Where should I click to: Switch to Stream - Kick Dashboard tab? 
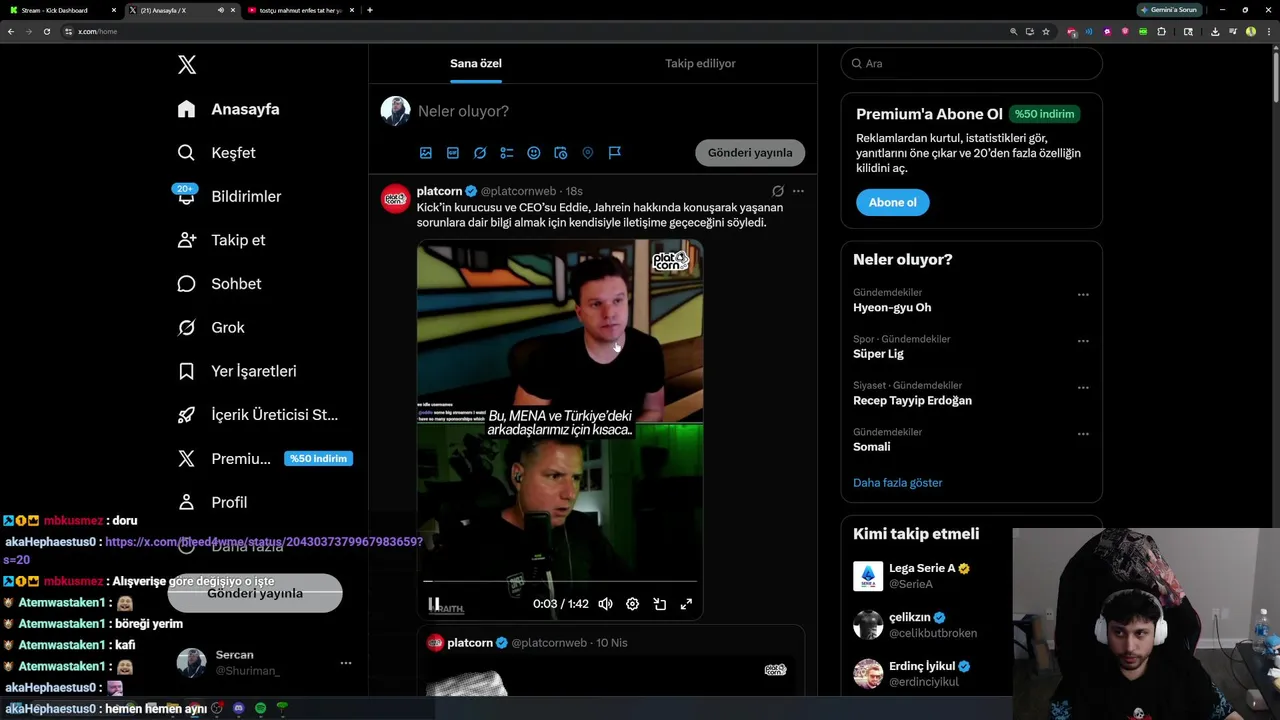pos(60,10)
